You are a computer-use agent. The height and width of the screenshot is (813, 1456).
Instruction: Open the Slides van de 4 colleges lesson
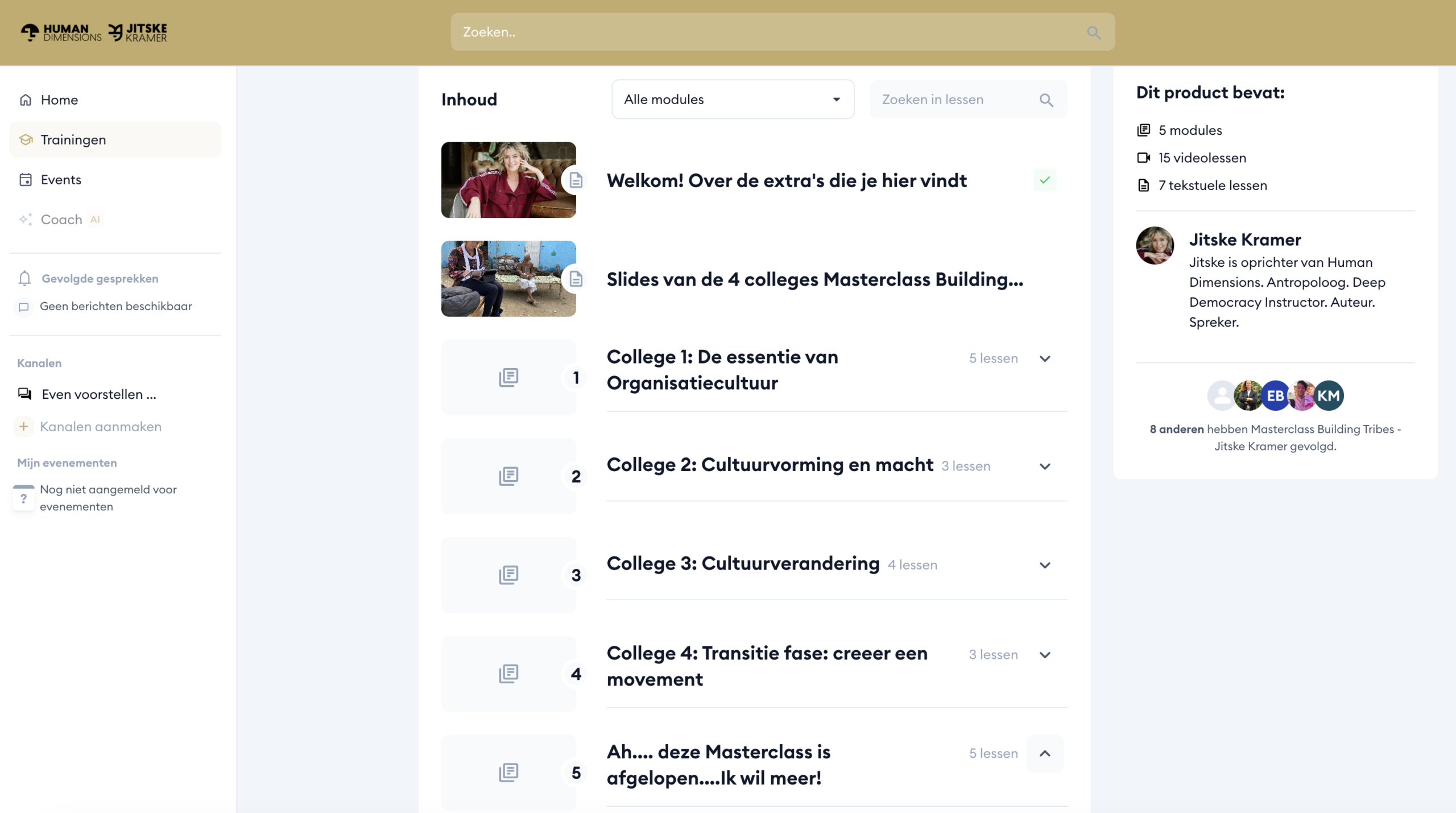[x=814, y=279]
